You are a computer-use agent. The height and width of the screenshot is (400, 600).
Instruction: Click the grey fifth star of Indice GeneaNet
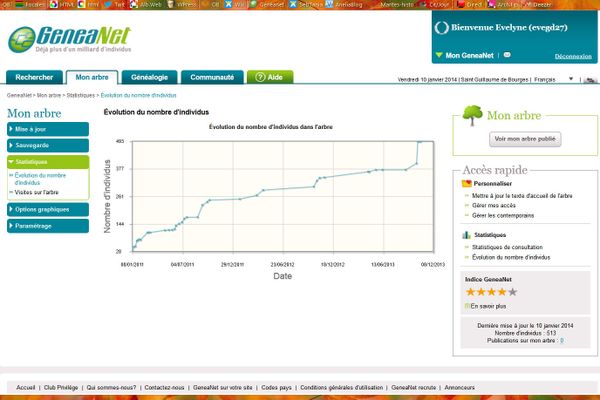[513, 292]
